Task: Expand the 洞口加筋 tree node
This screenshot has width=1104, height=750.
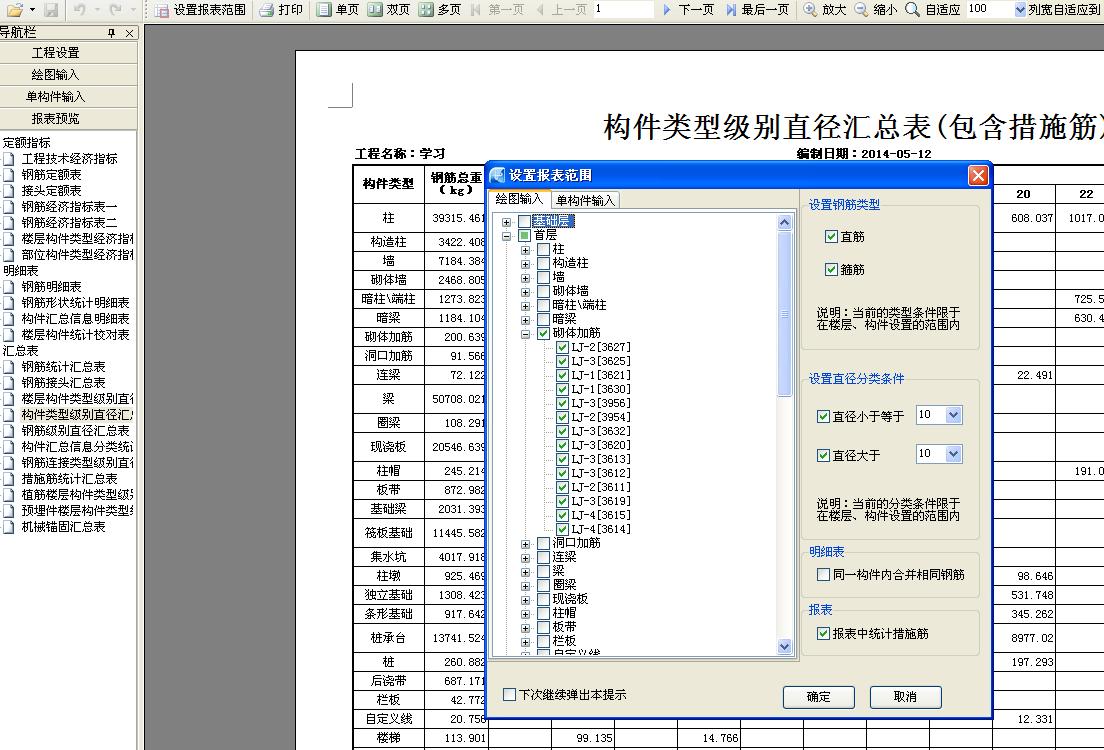Action: tap(525, 544)
